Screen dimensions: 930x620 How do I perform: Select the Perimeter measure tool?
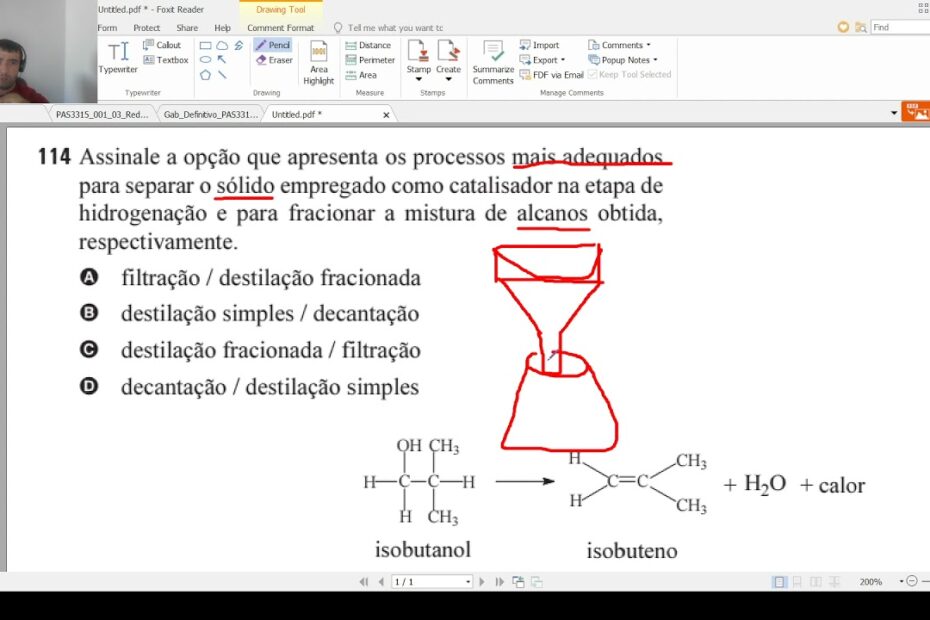click(370, 60)
